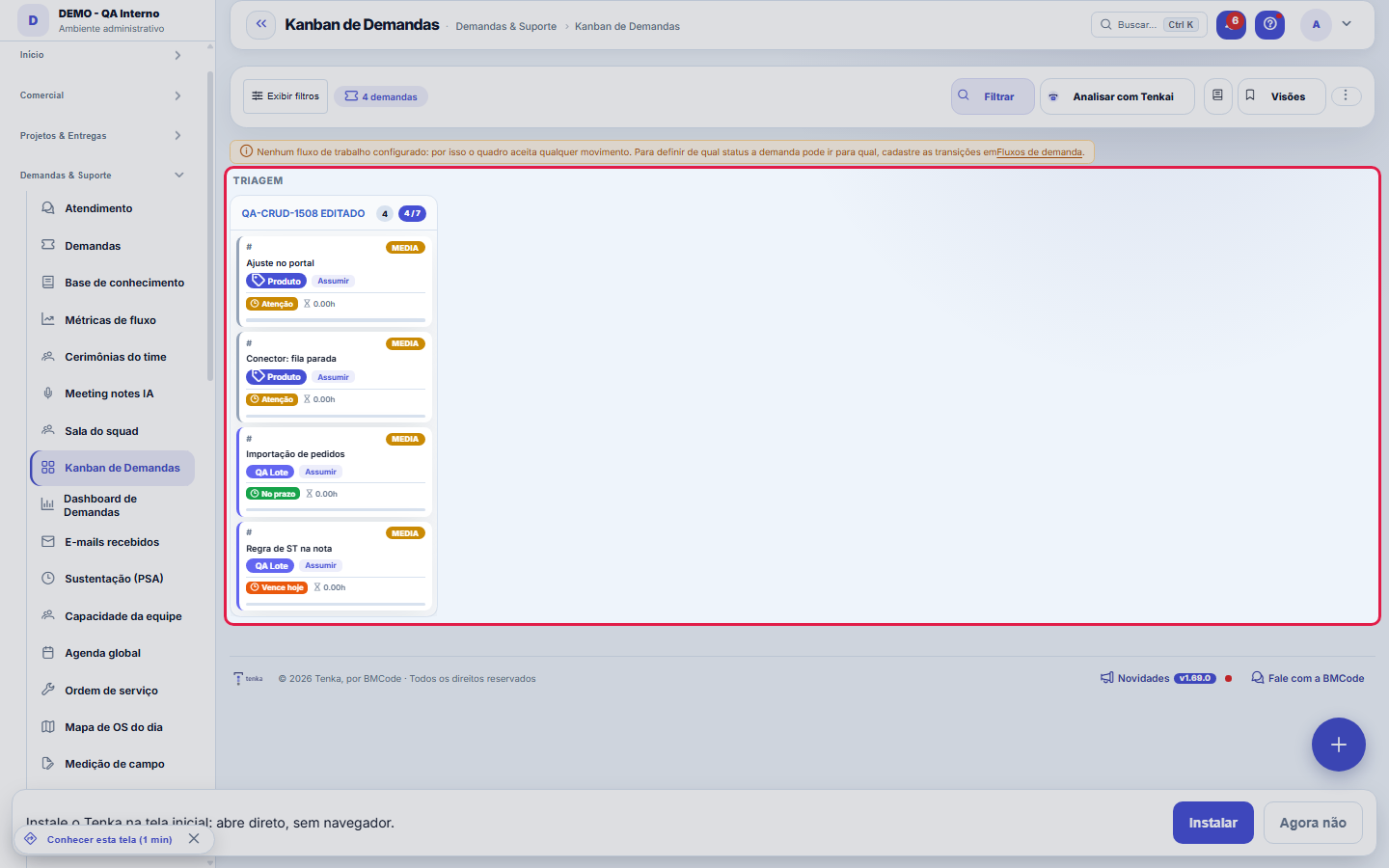Open Métricas de fluxo page

tap(111, 320)
